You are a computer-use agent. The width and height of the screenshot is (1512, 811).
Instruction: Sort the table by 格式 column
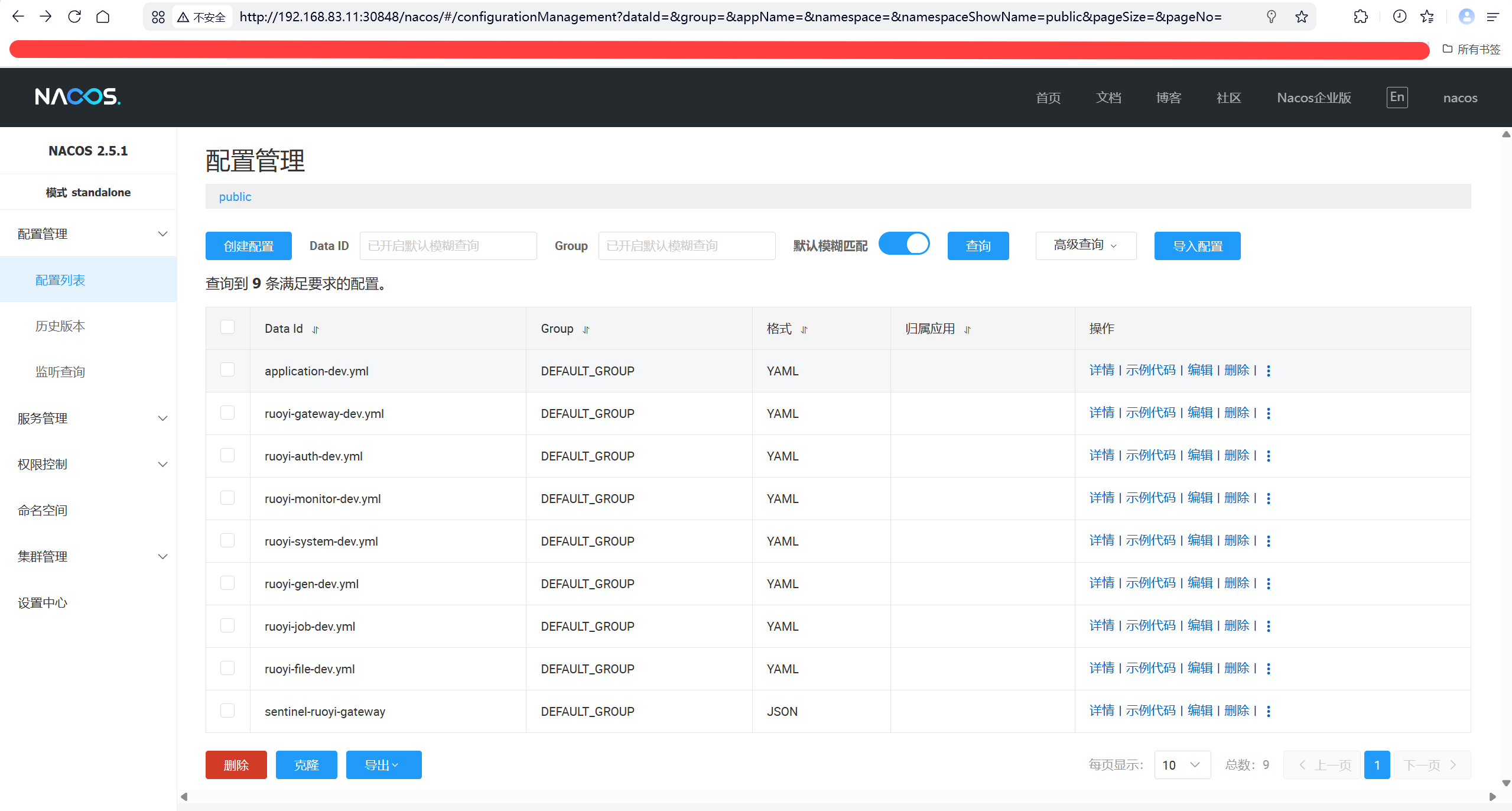tap(804, 330)
